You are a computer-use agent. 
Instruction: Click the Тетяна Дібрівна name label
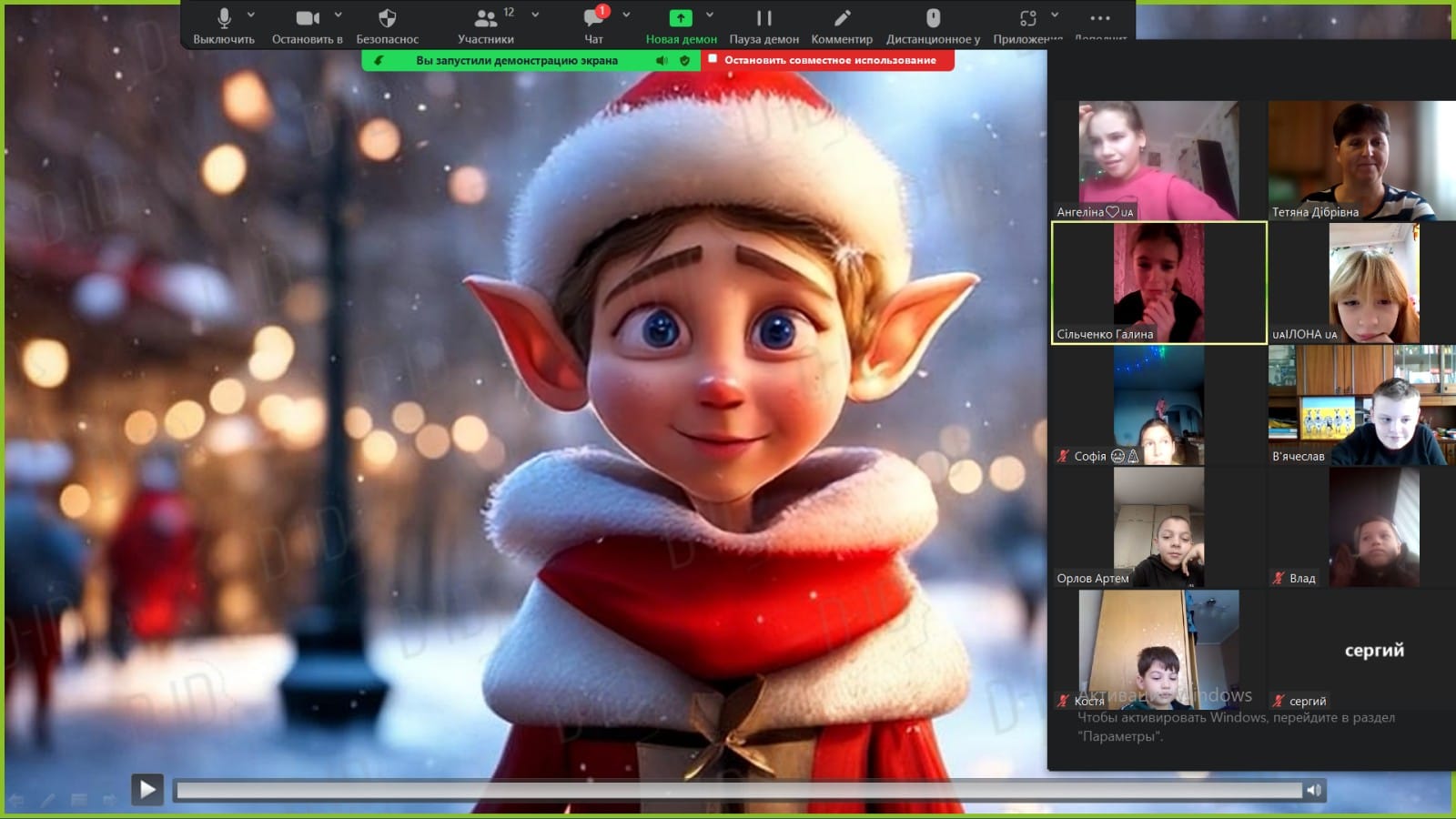pyautogui.click(x=1315, y=212)
